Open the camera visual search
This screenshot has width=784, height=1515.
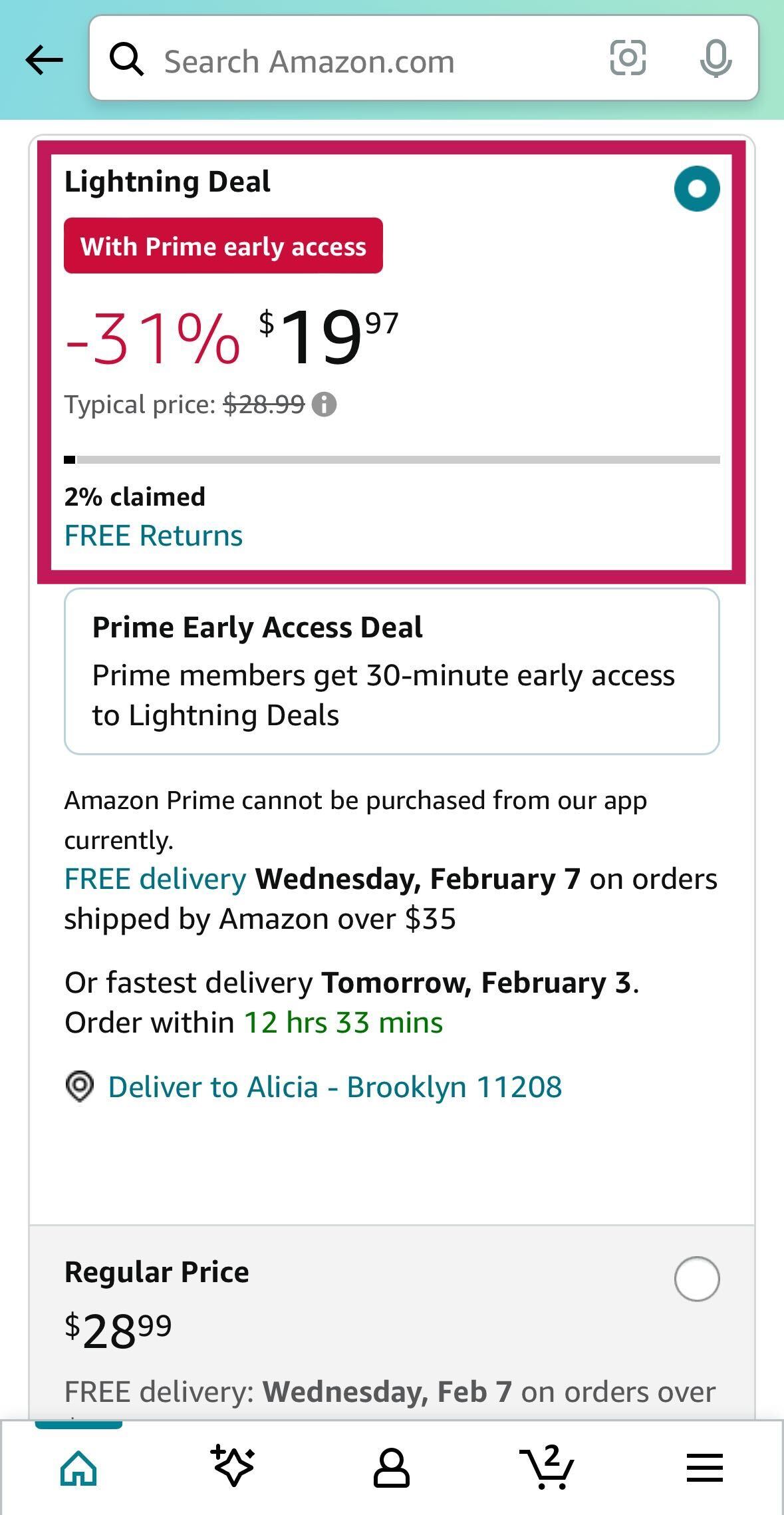(628, 60)
